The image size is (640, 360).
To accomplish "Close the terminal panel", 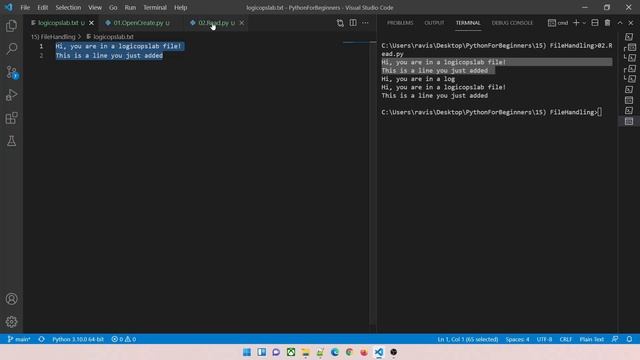I will tap(631, 23).
